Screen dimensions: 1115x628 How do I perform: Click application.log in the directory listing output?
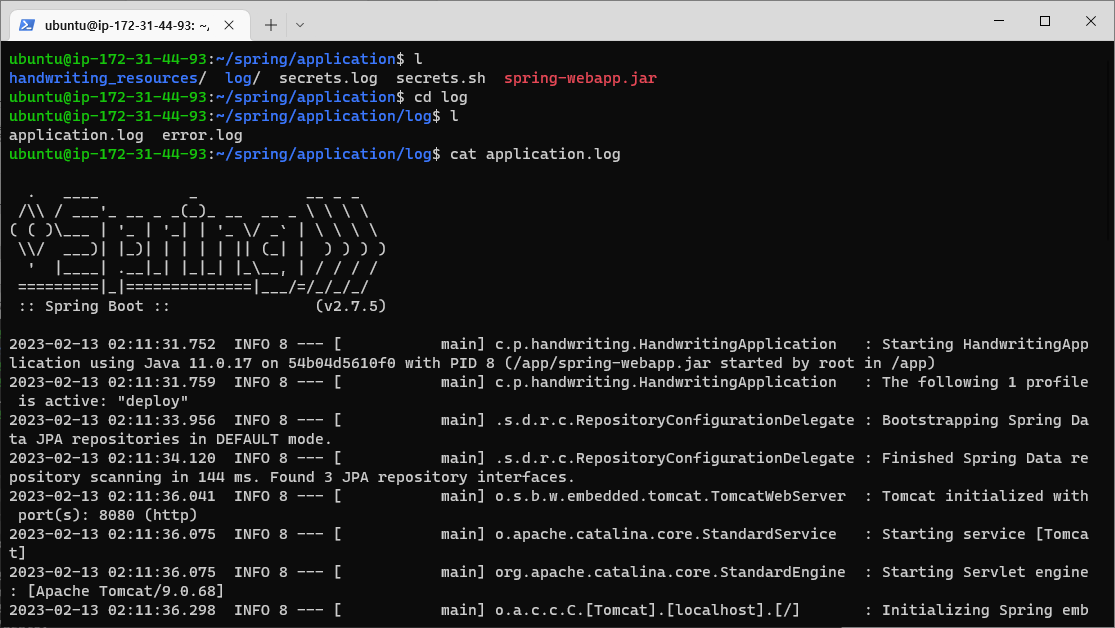coord(76,135)
